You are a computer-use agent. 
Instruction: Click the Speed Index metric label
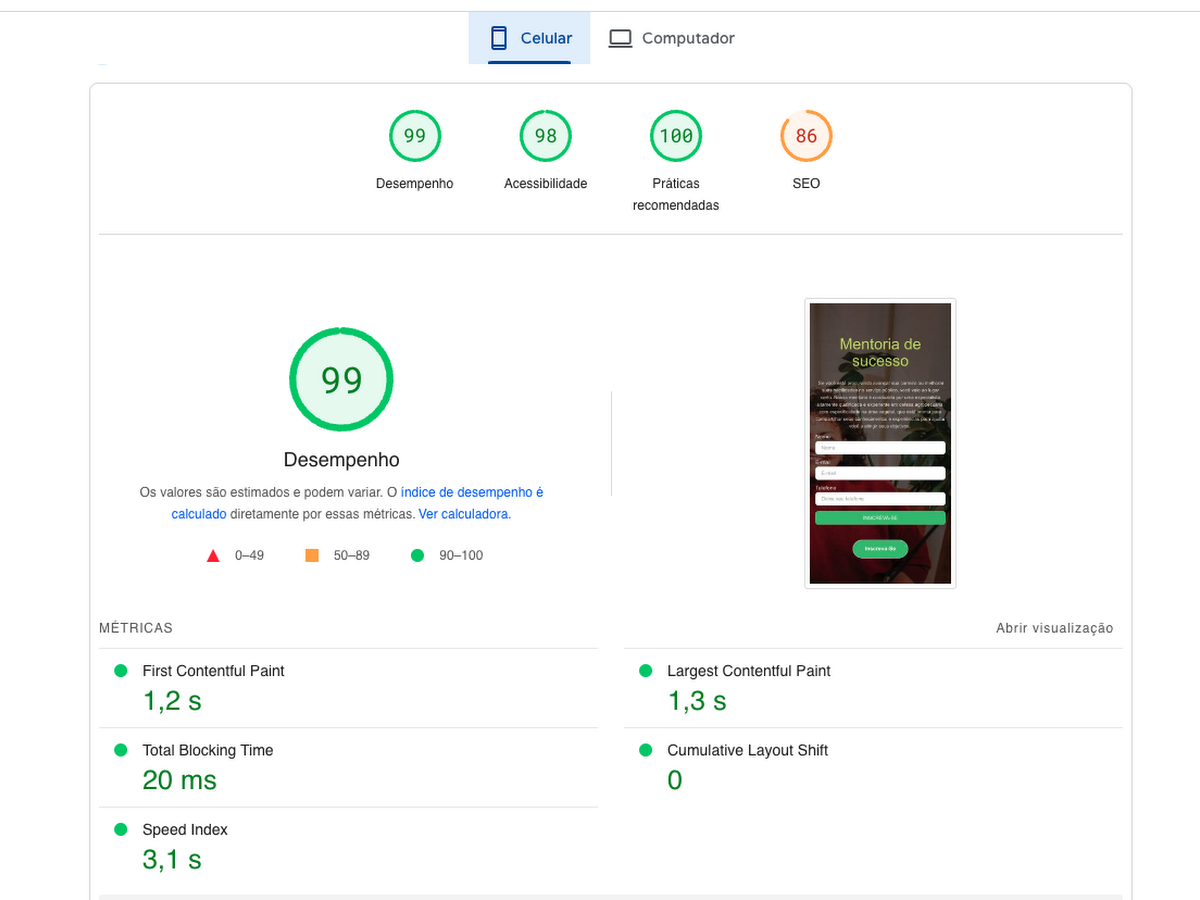click(185, 830)
